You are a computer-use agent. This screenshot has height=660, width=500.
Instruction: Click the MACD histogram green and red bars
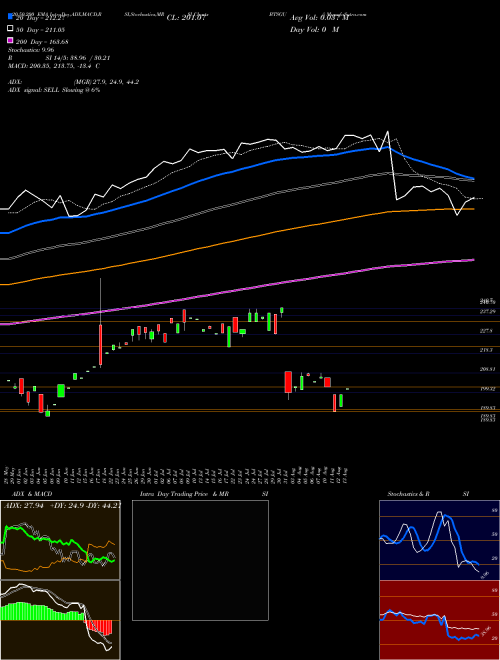pos(60,620)
